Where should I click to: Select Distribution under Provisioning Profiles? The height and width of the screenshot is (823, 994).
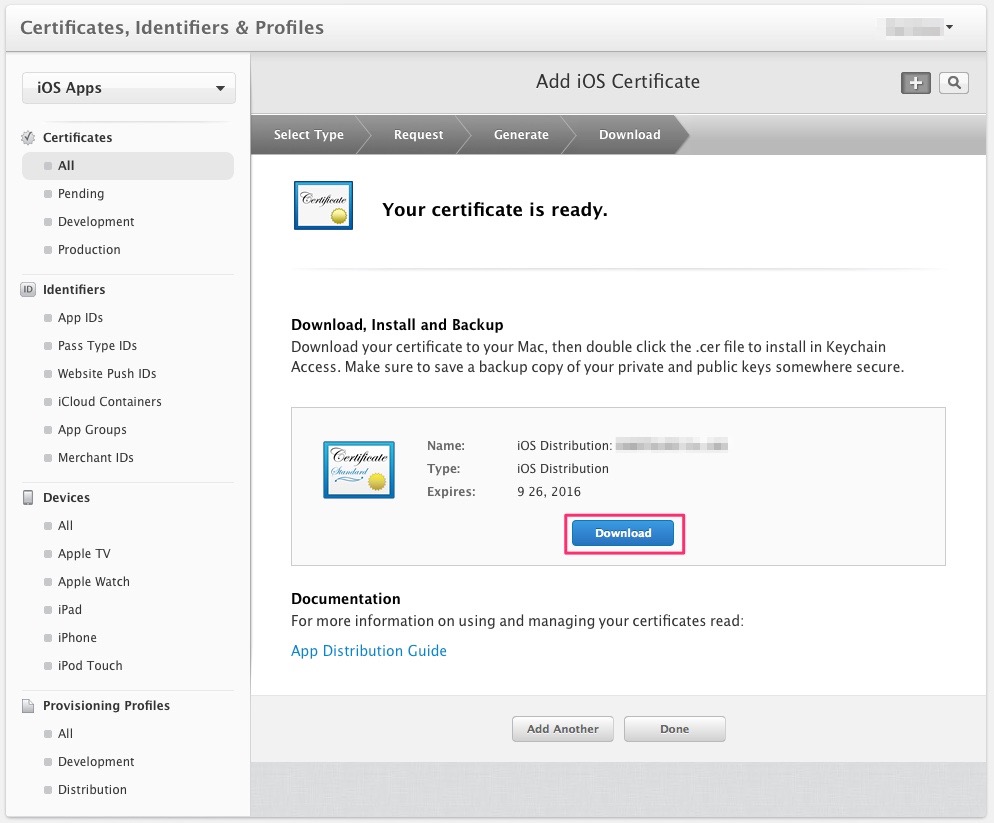point(92,789)
